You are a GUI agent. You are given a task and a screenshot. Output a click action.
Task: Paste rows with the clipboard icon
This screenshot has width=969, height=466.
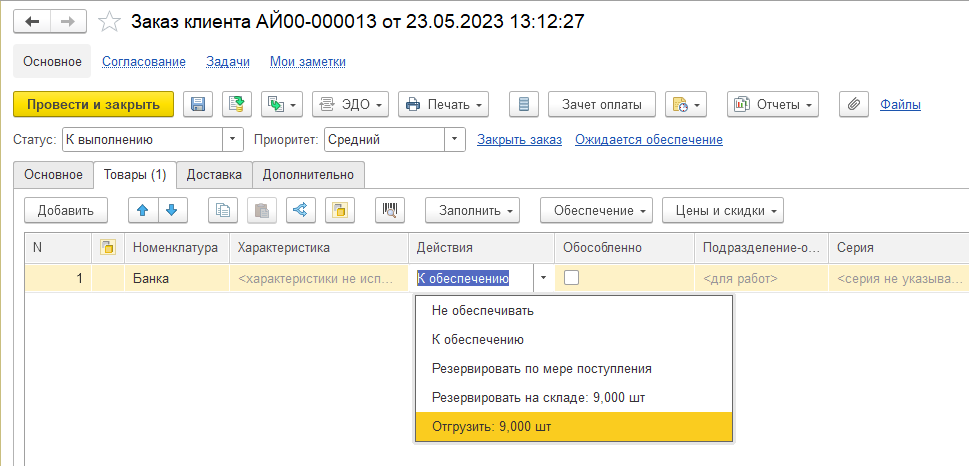[262, 210]
